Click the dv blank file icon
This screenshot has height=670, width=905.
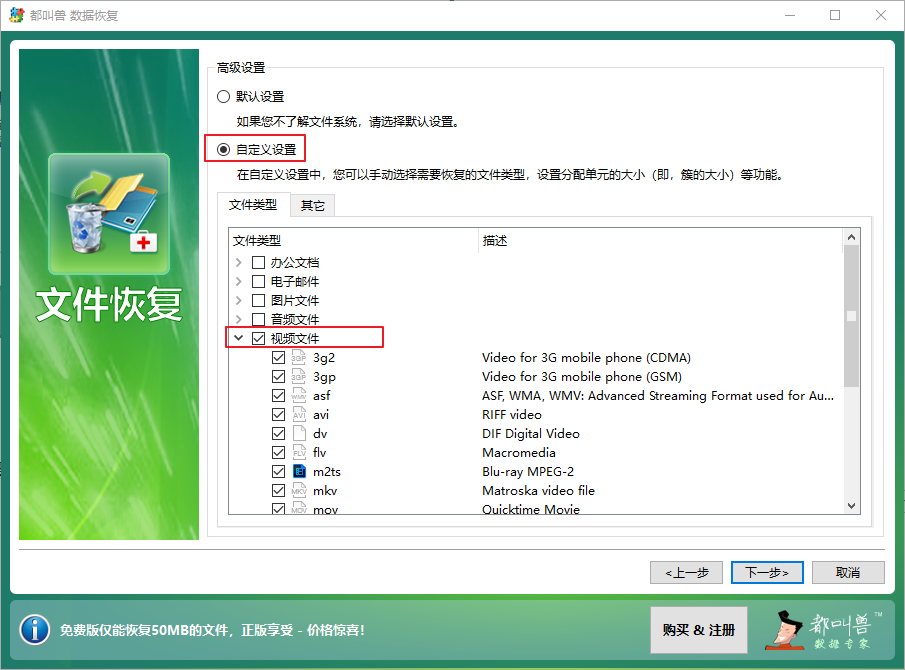pyautogui.click(x=298, y=433)
